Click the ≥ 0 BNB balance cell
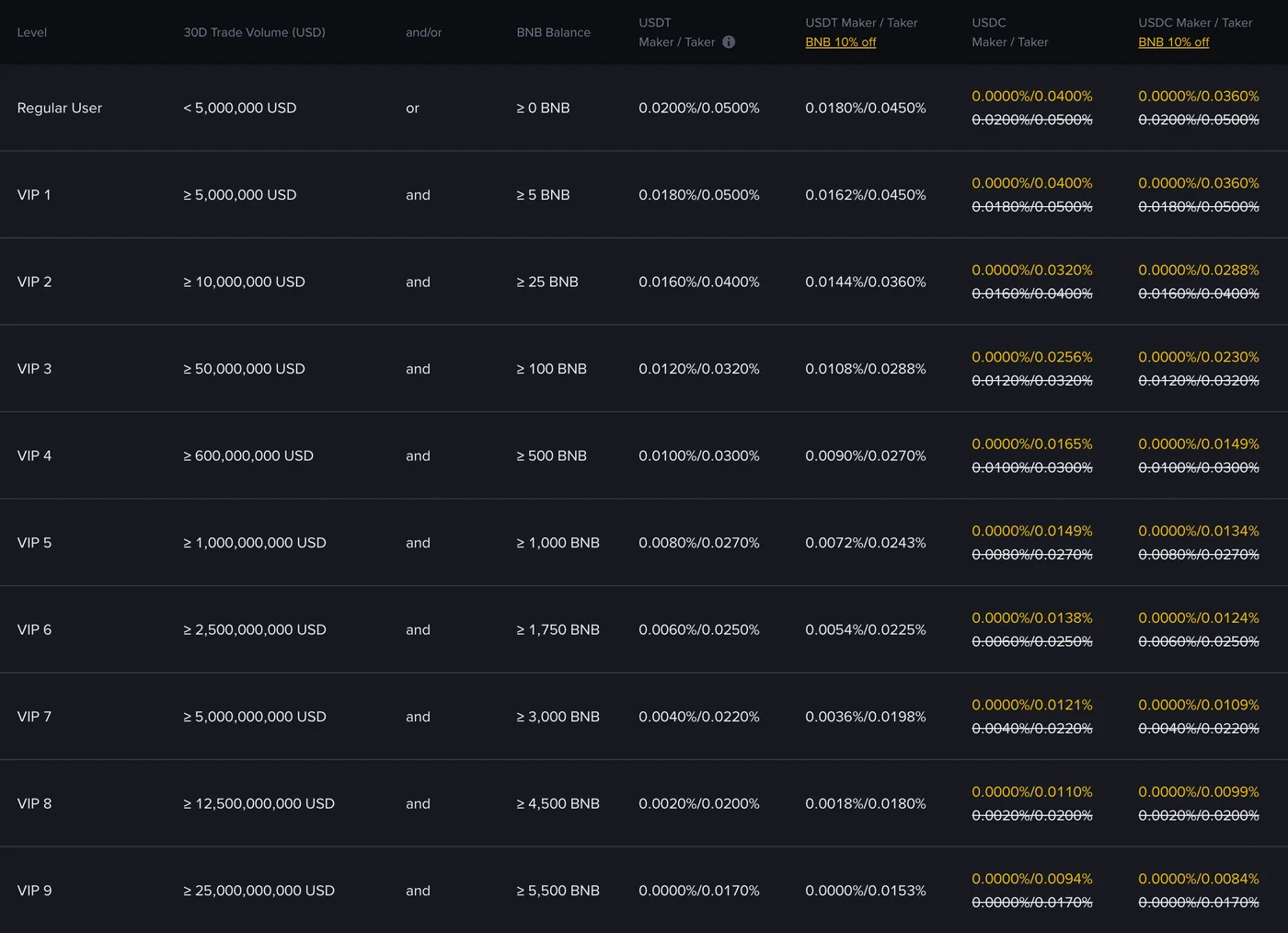The width and height of the screenshot is (1288, 933). (543, 108)
